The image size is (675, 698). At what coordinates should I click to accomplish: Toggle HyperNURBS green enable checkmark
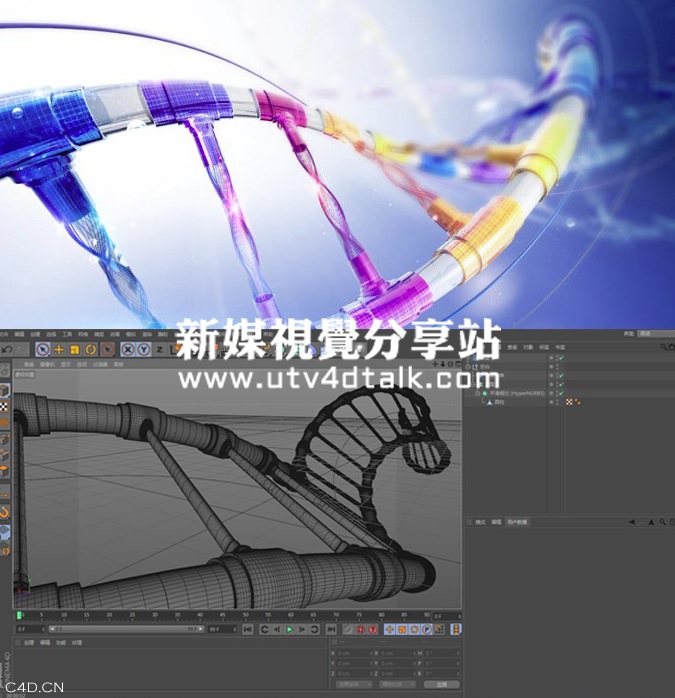[561, 394]
